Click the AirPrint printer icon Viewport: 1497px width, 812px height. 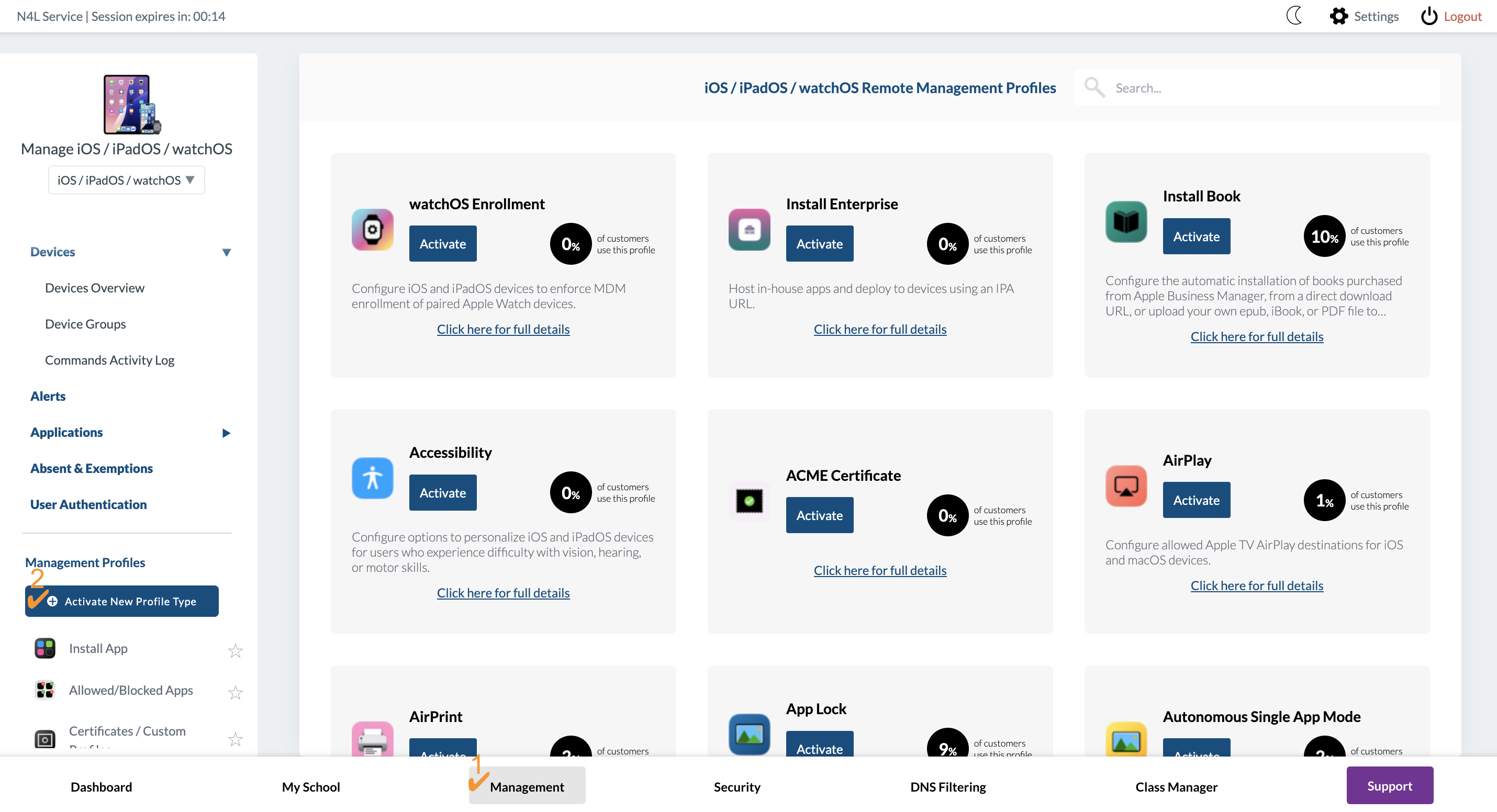pyautogui.click(x=372, y=738)
